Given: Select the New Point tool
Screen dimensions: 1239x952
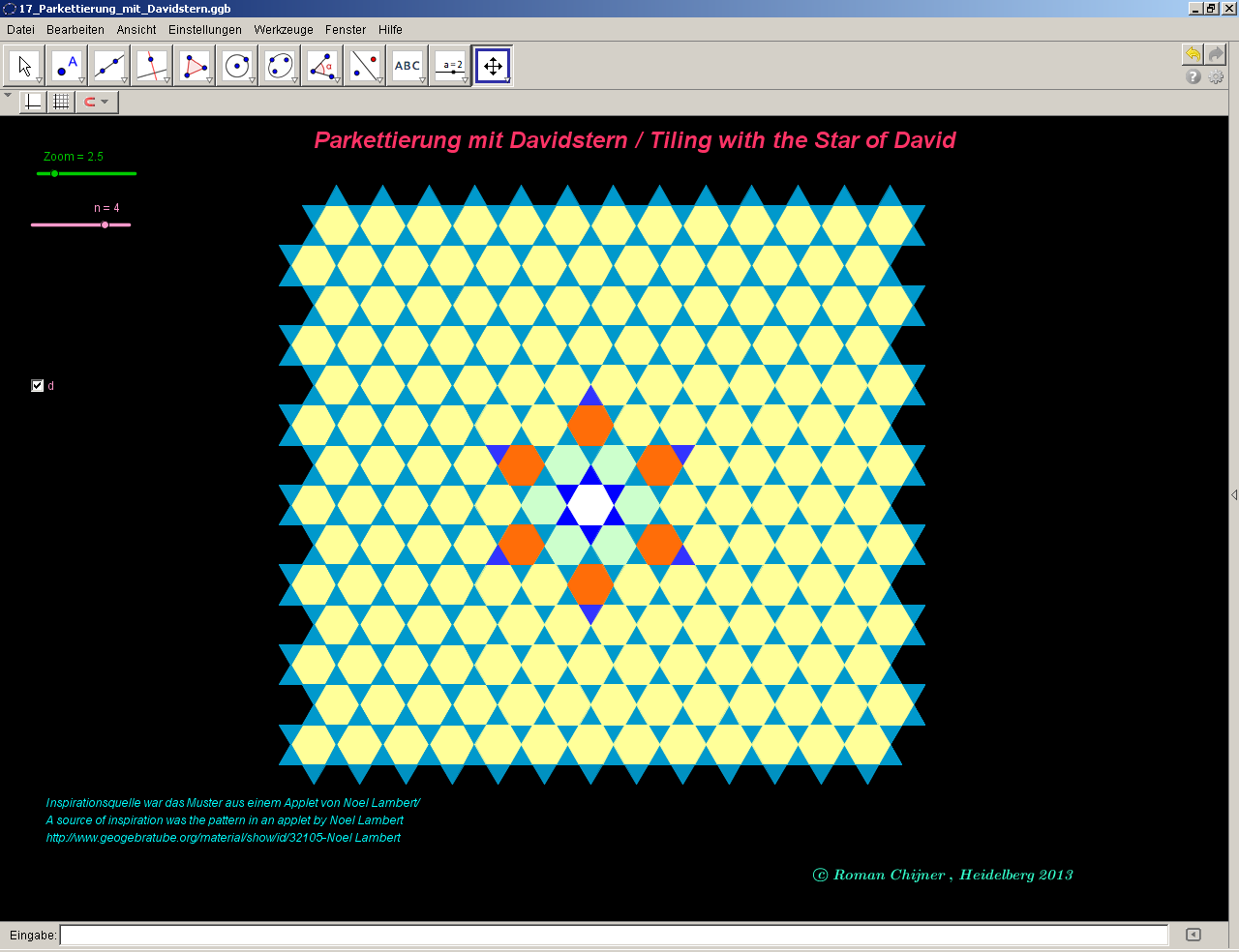Looking at the screenshot, I should (x=67, y=66).
